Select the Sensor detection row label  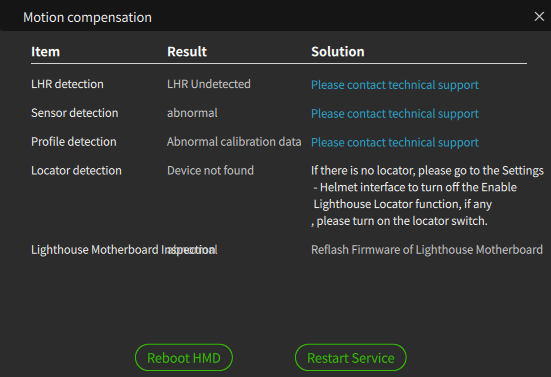[x=74, y=113]
